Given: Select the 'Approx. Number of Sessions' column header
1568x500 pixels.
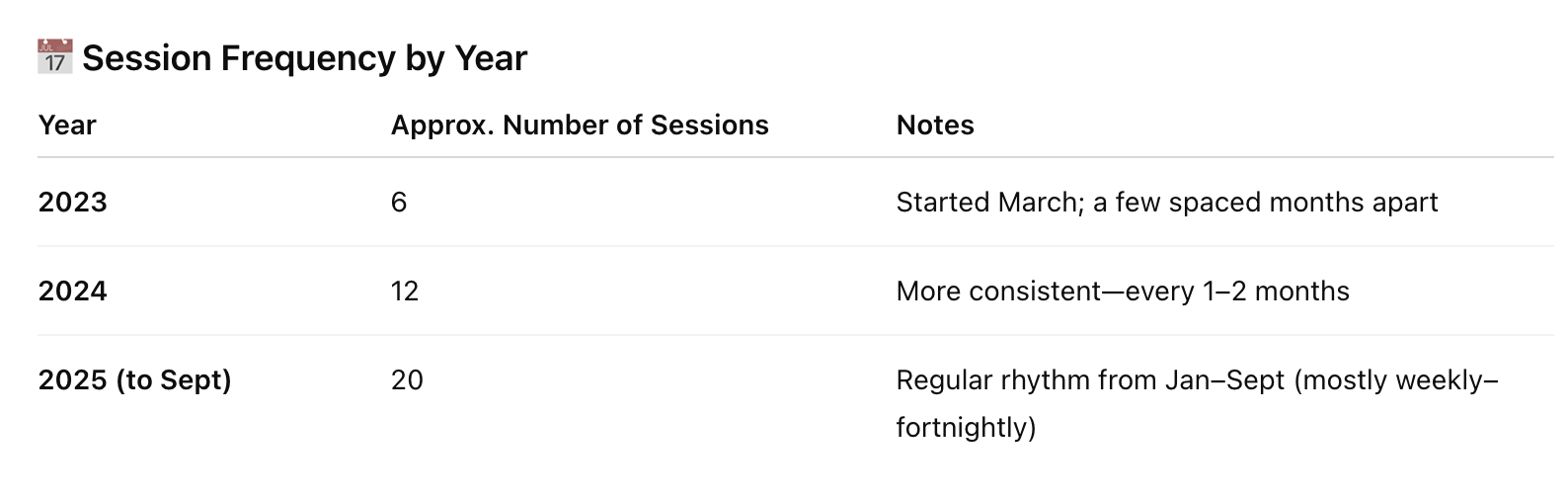Looking at the screenshot, I should click(x=580, y=125).
